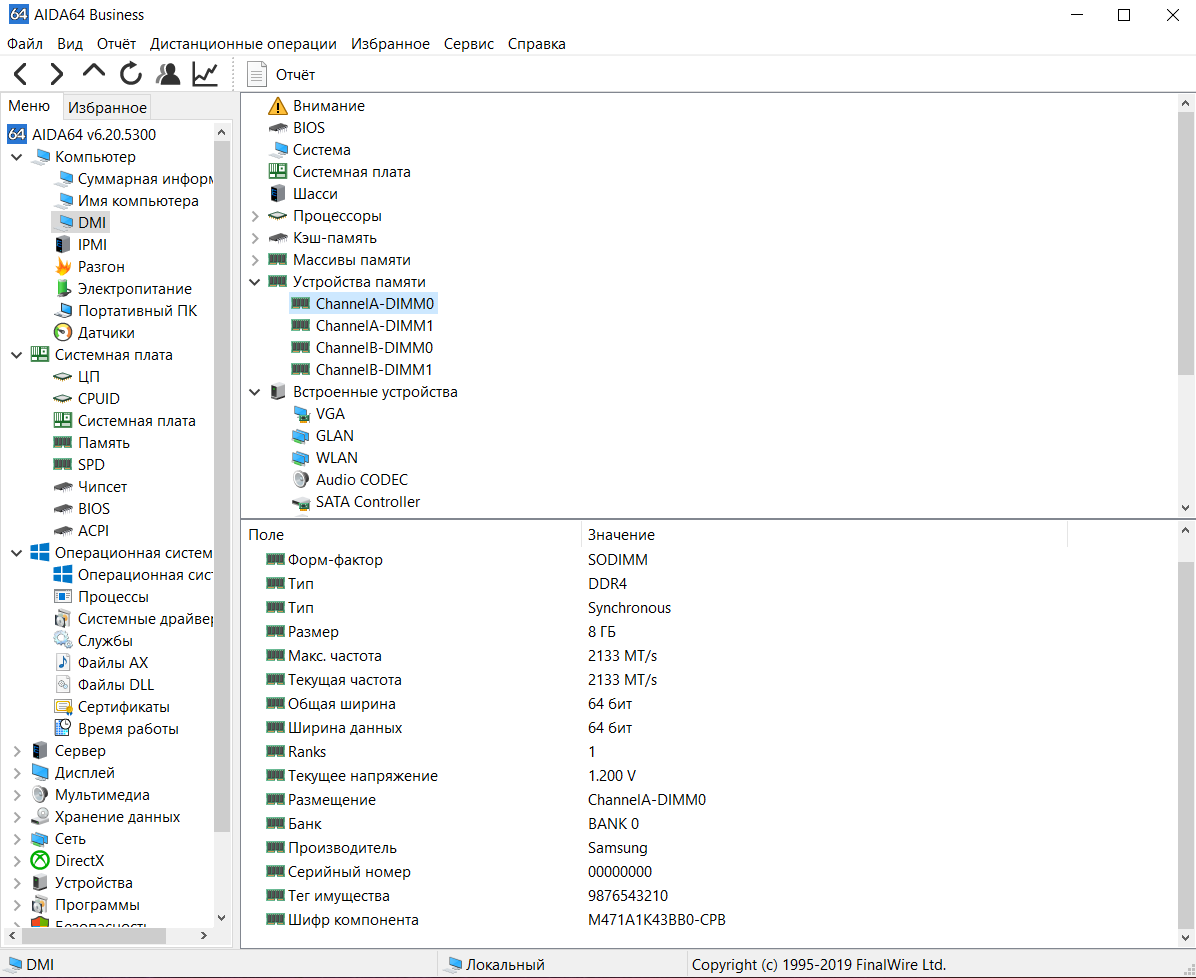1196x978 pixels.
Task: Open Файлы DLL file icon
Action: coord(63,686)
